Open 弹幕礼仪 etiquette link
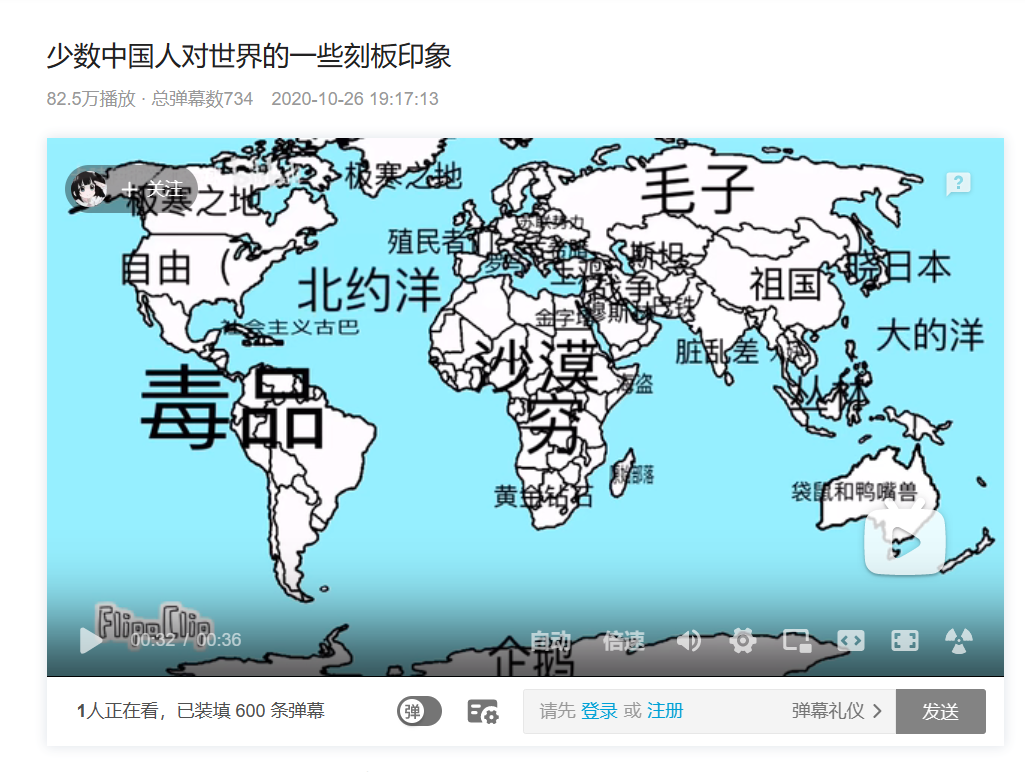 836,711
